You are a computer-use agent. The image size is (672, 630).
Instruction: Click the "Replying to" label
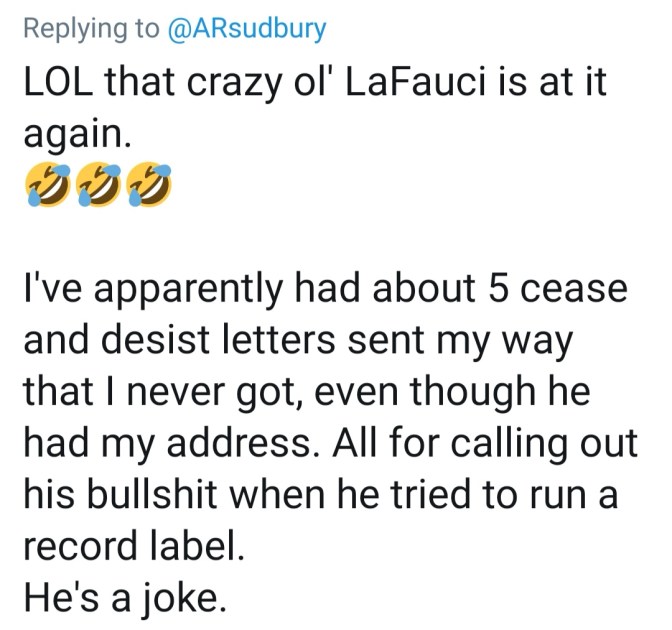[x=90, y=28]
